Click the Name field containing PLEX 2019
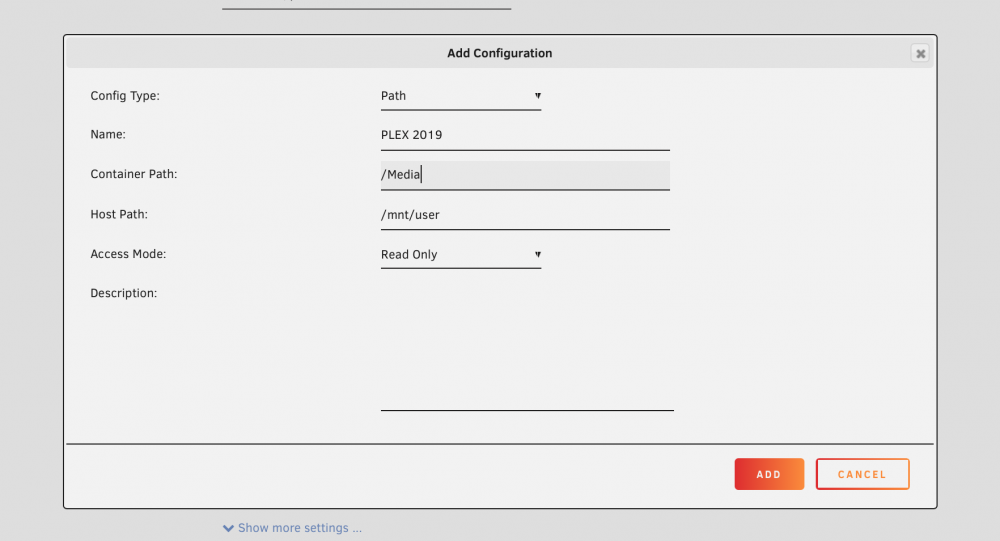 click(525, 135)
